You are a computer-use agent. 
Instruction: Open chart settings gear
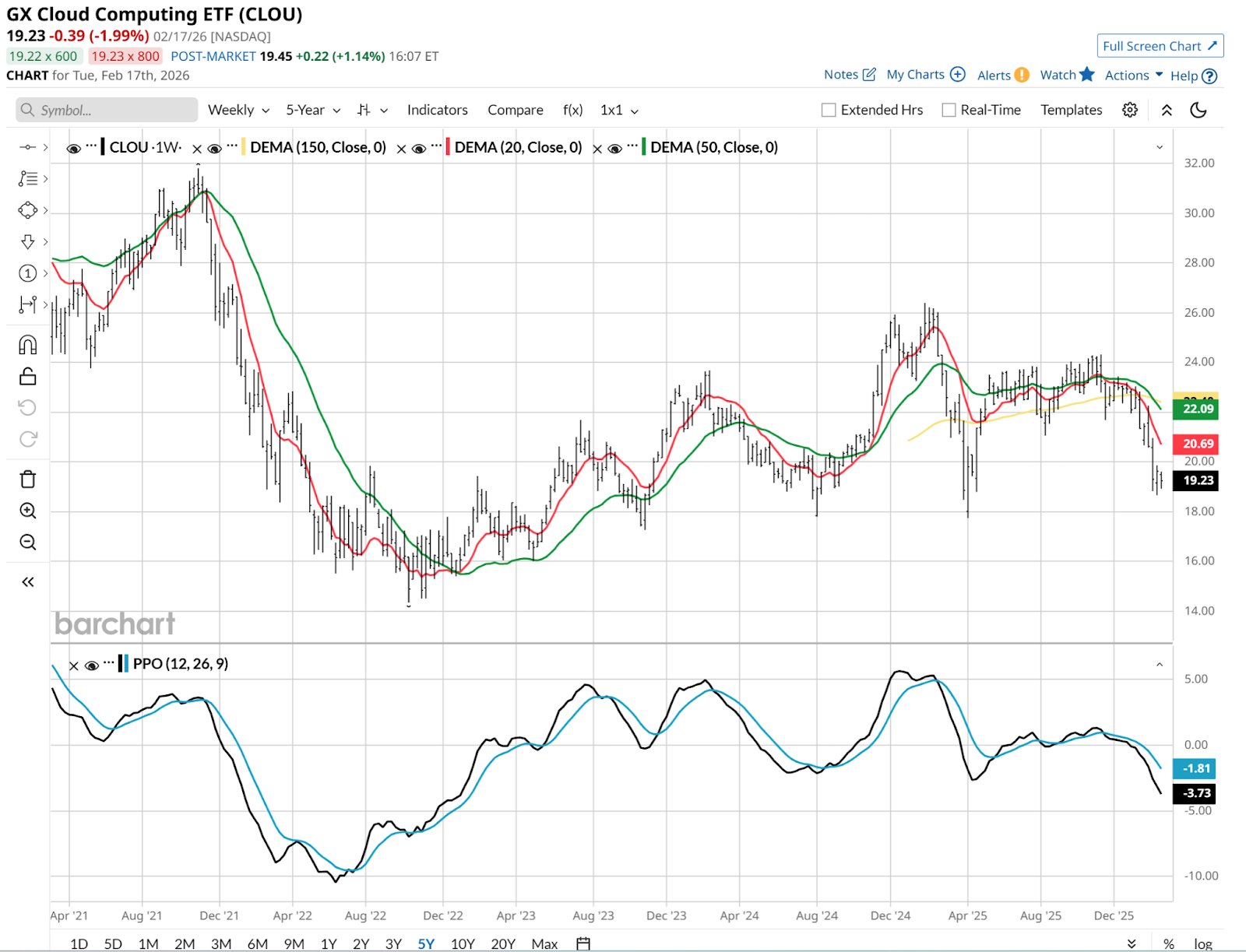1130,110
